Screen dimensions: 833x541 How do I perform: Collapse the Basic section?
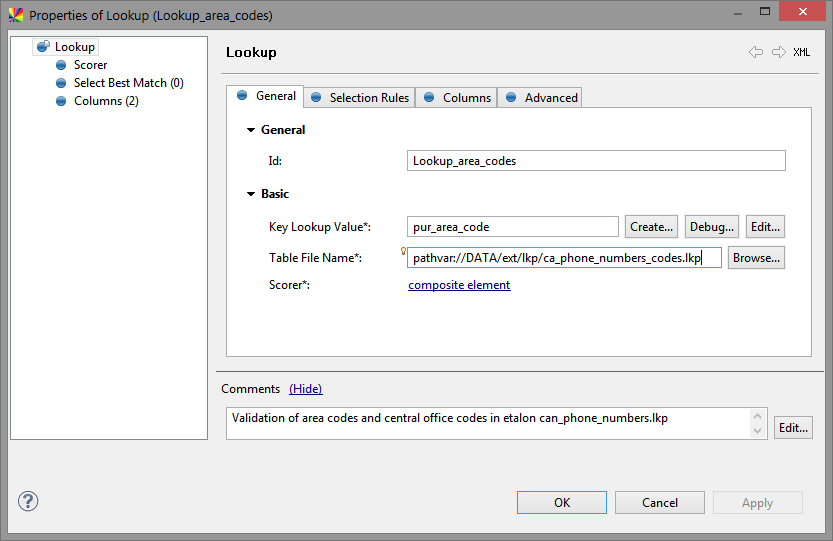[x=250, y=194]
